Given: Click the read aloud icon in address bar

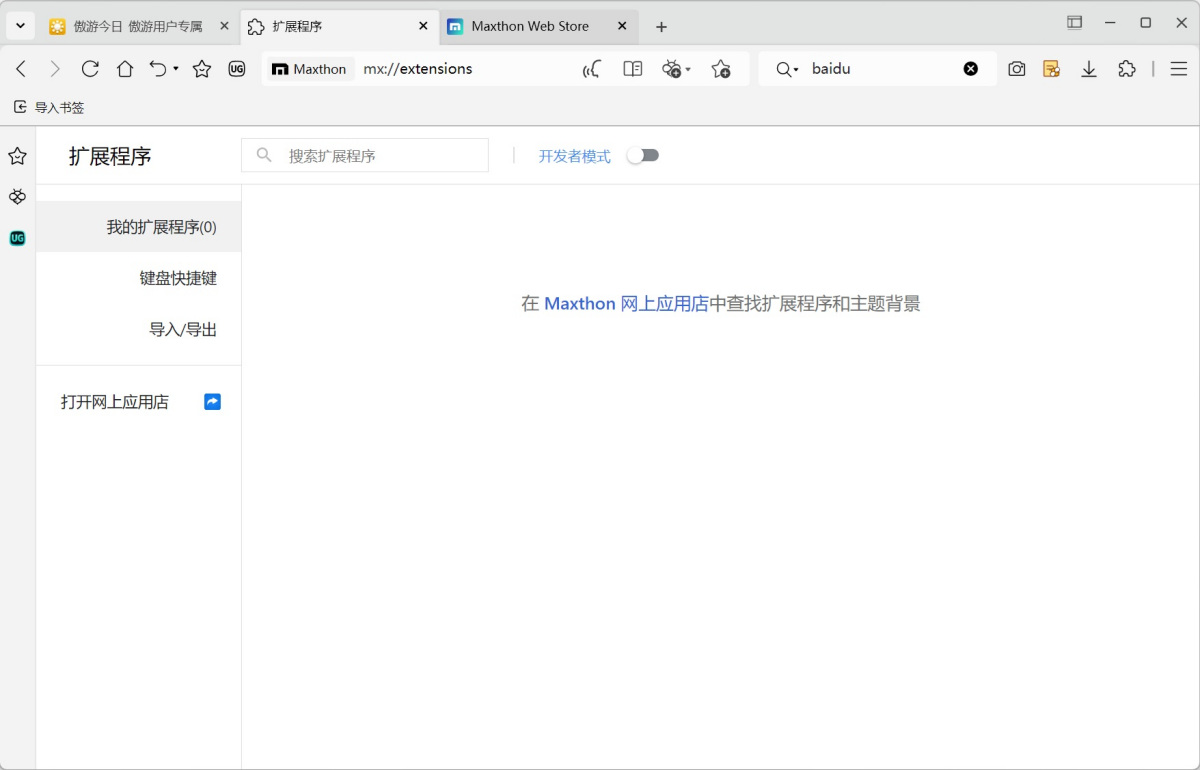Looking at the screenshot, I should click(592, 69).
